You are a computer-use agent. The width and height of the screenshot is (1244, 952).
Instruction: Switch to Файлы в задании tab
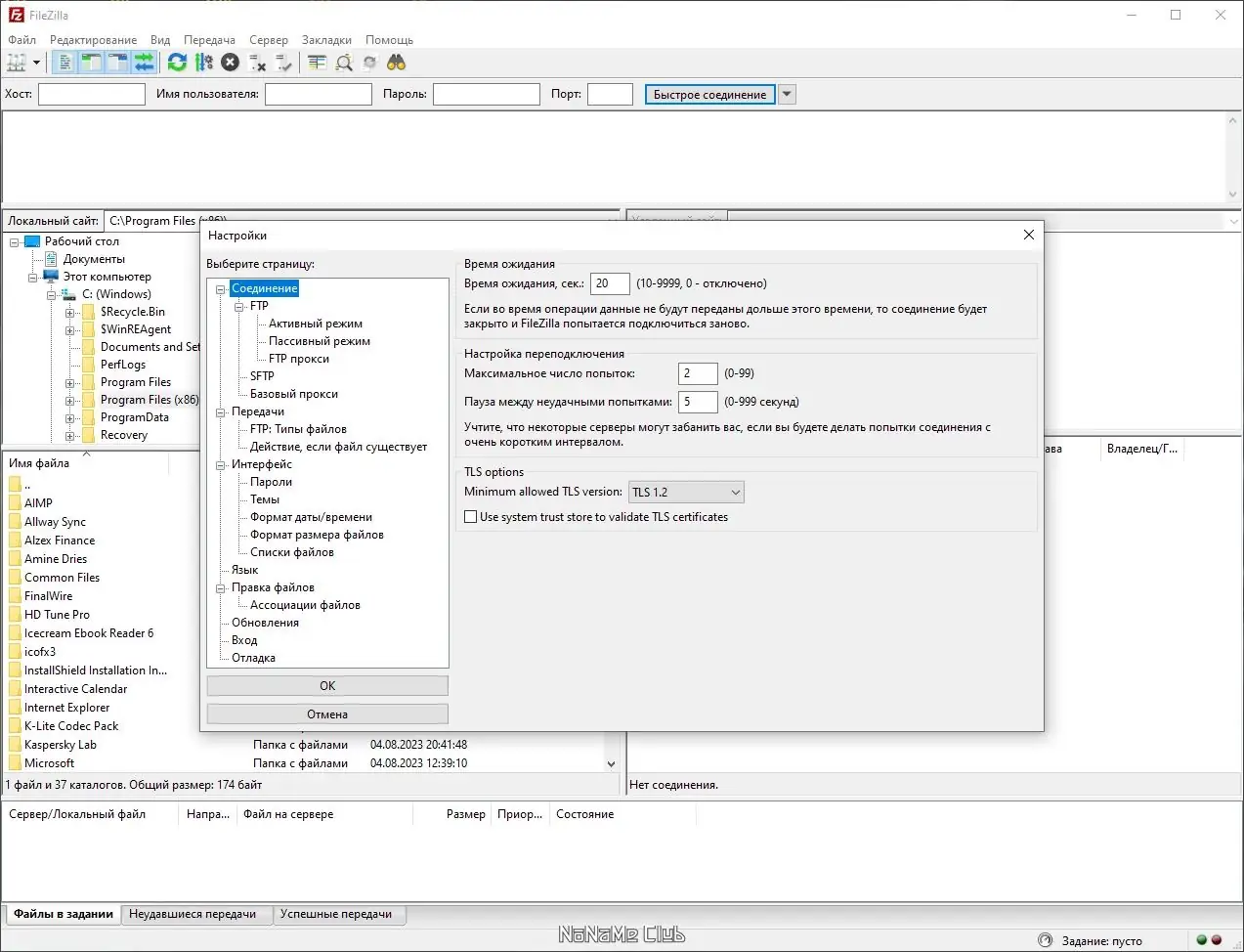(x=63, y=915)
